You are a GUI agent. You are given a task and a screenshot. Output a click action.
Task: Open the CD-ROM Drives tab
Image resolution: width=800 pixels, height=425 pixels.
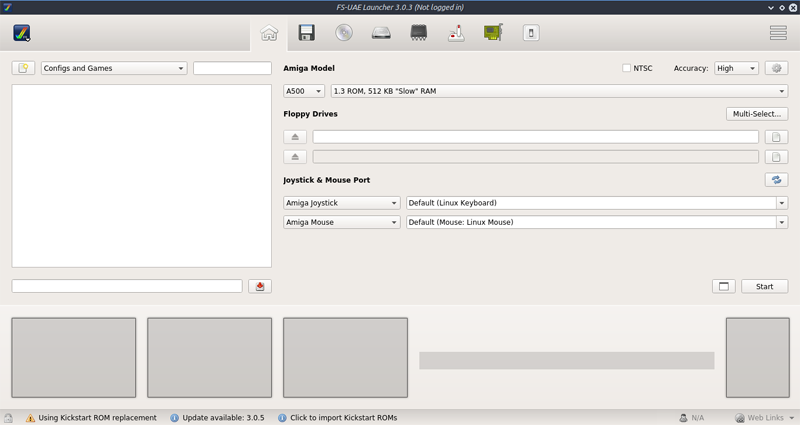(x=344, y=33)
